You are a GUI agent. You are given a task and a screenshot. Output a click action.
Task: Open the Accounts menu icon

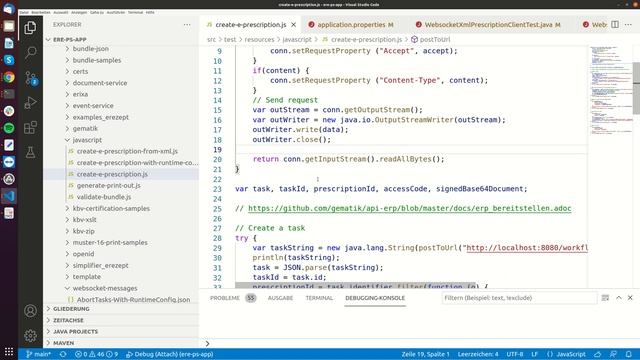click(30, 311)
